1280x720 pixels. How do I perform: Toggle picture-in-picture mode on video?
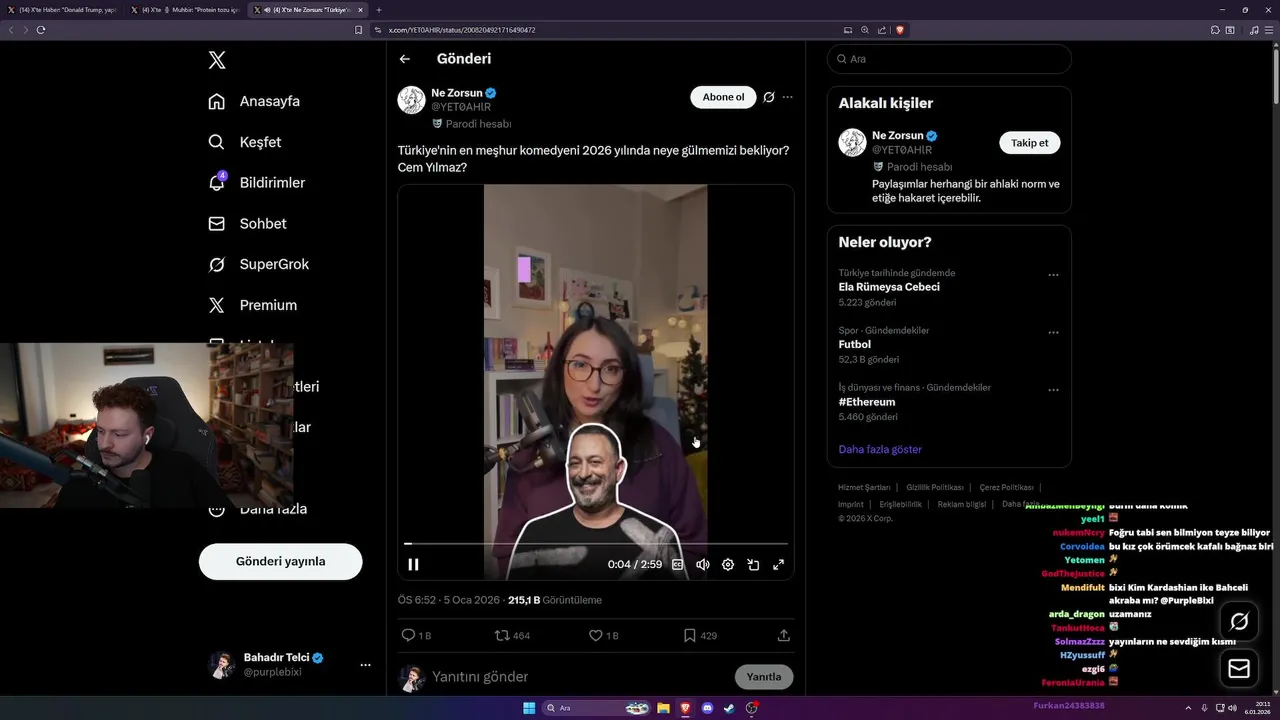point(753,564)
